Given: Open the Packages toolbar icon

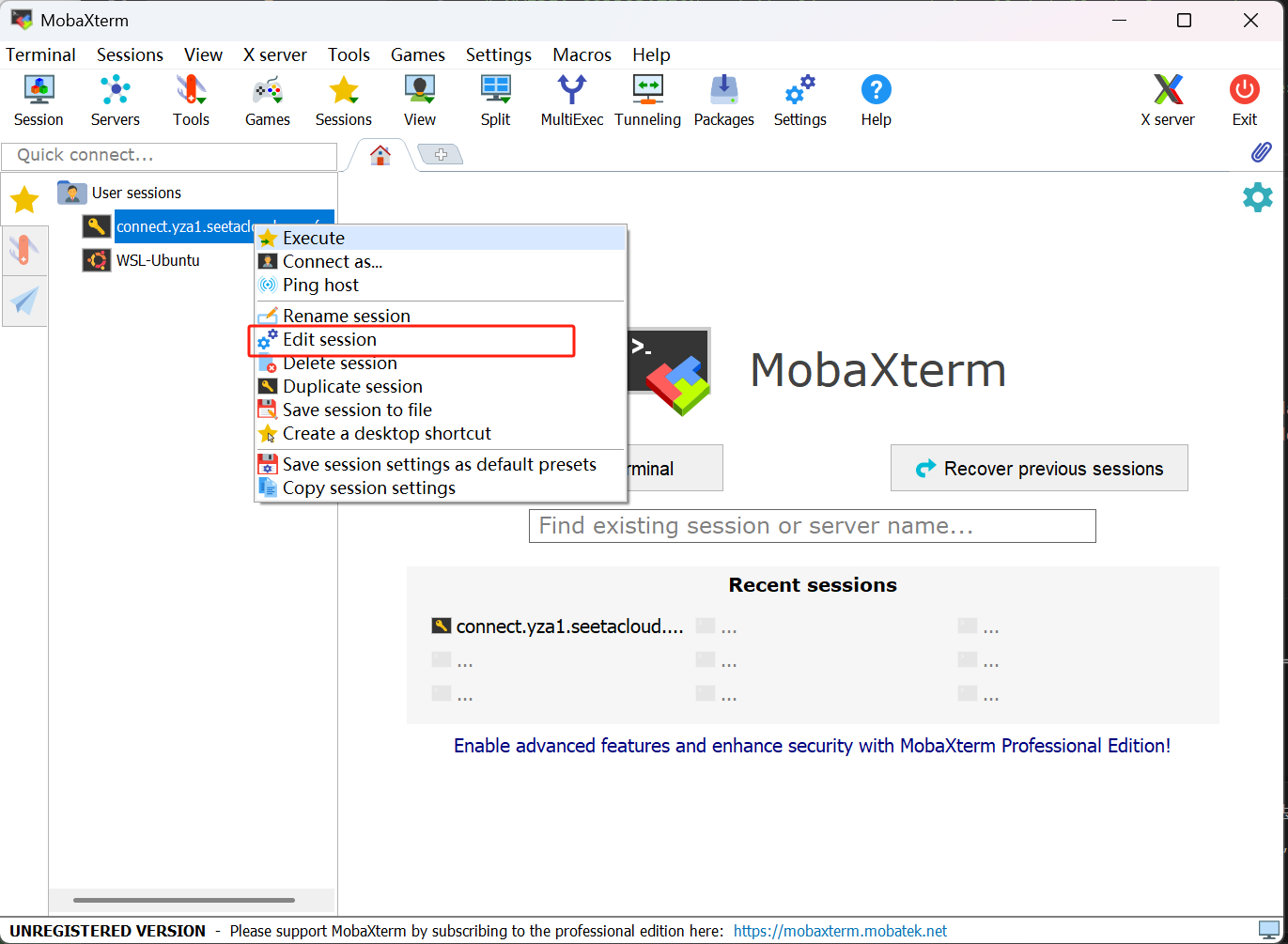Looking at the screenshot, I should coord(724,101).
